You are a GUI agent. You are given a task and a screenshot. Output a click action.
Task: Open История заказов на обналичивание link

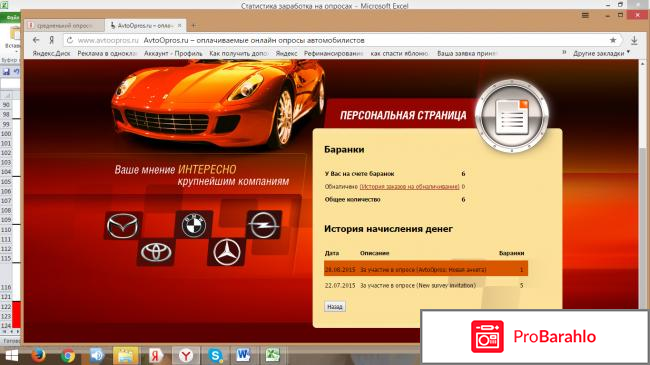[410, 187]
